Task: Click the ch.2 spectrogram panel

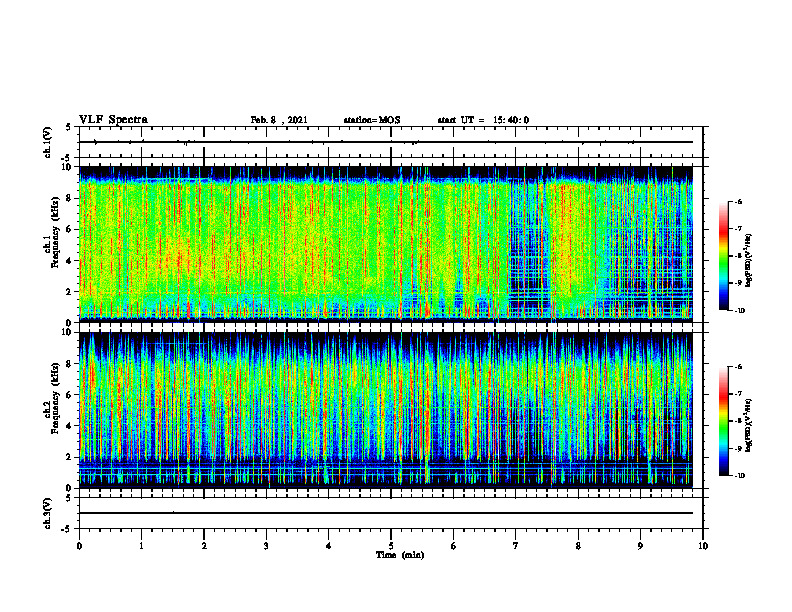Action: [386, 410]
